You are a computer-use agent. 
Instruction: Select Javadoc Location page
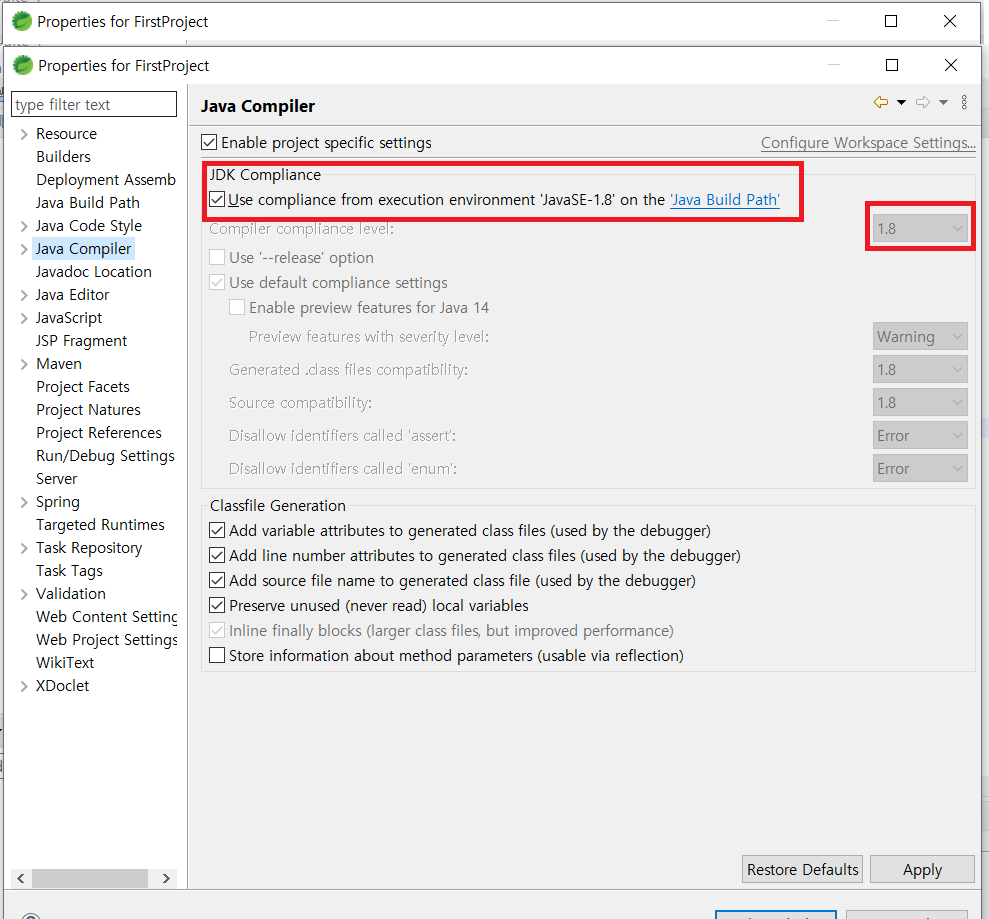[x=93, y=272]
